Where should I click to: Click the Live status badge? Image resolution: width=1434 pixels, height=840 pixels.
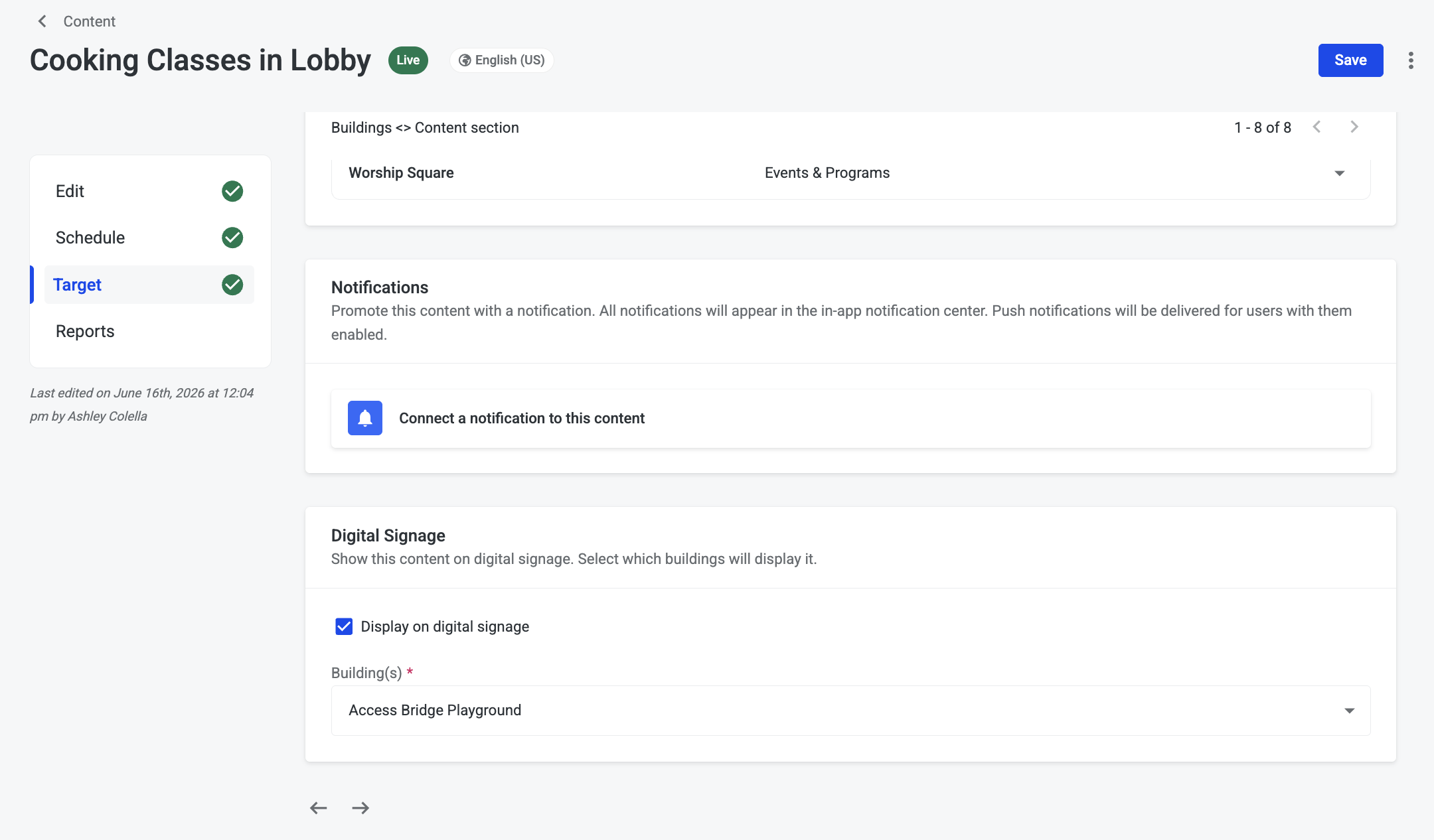point(408,60)
